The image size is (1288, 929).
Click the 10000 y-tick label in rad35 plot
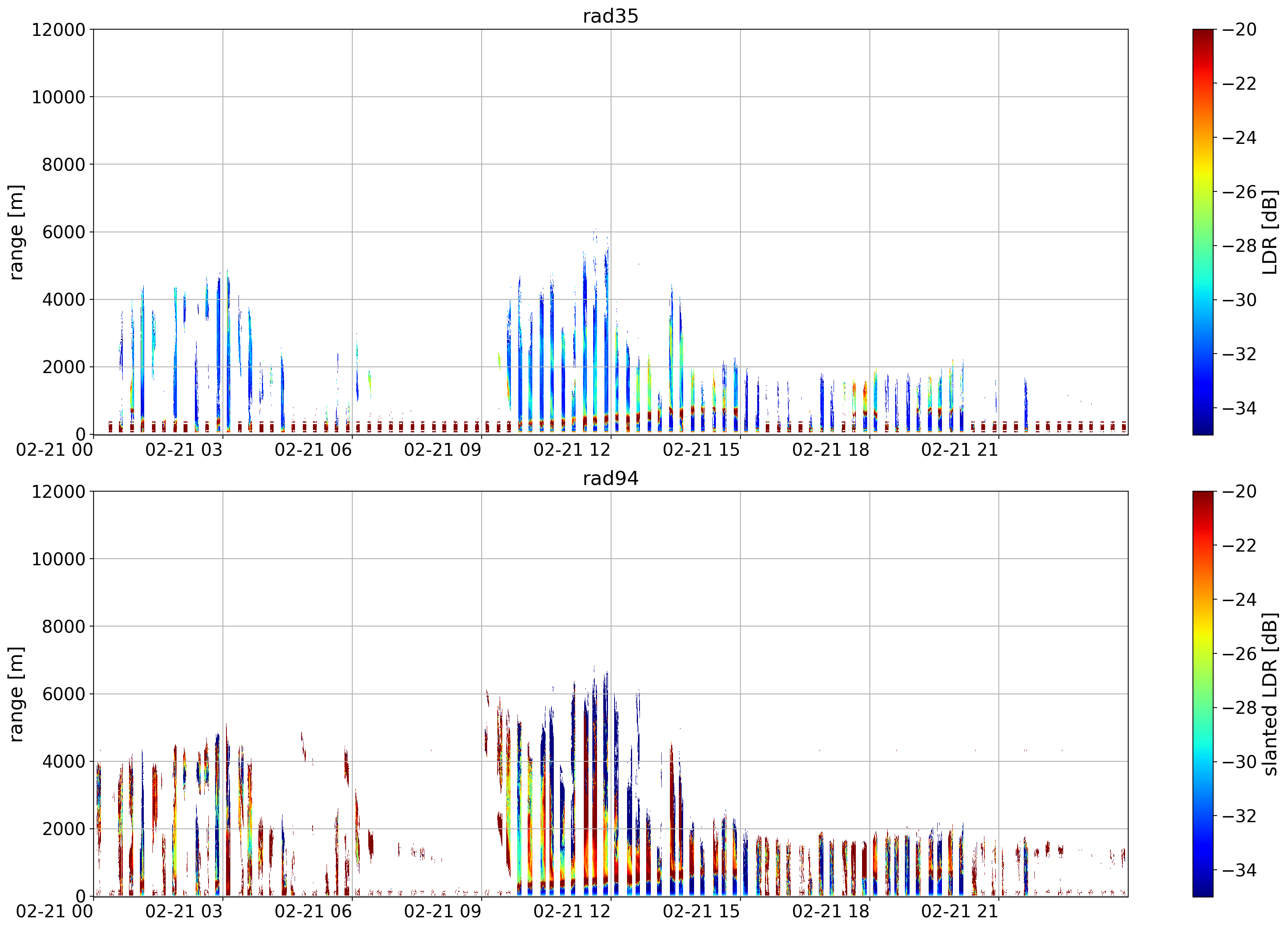(x=58, y=97)
